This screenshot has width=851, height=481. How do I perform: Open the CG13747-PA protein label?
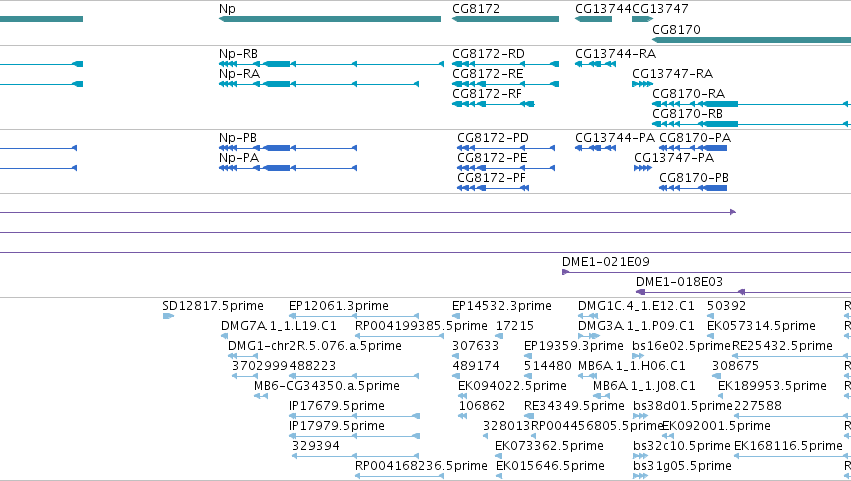674,158
